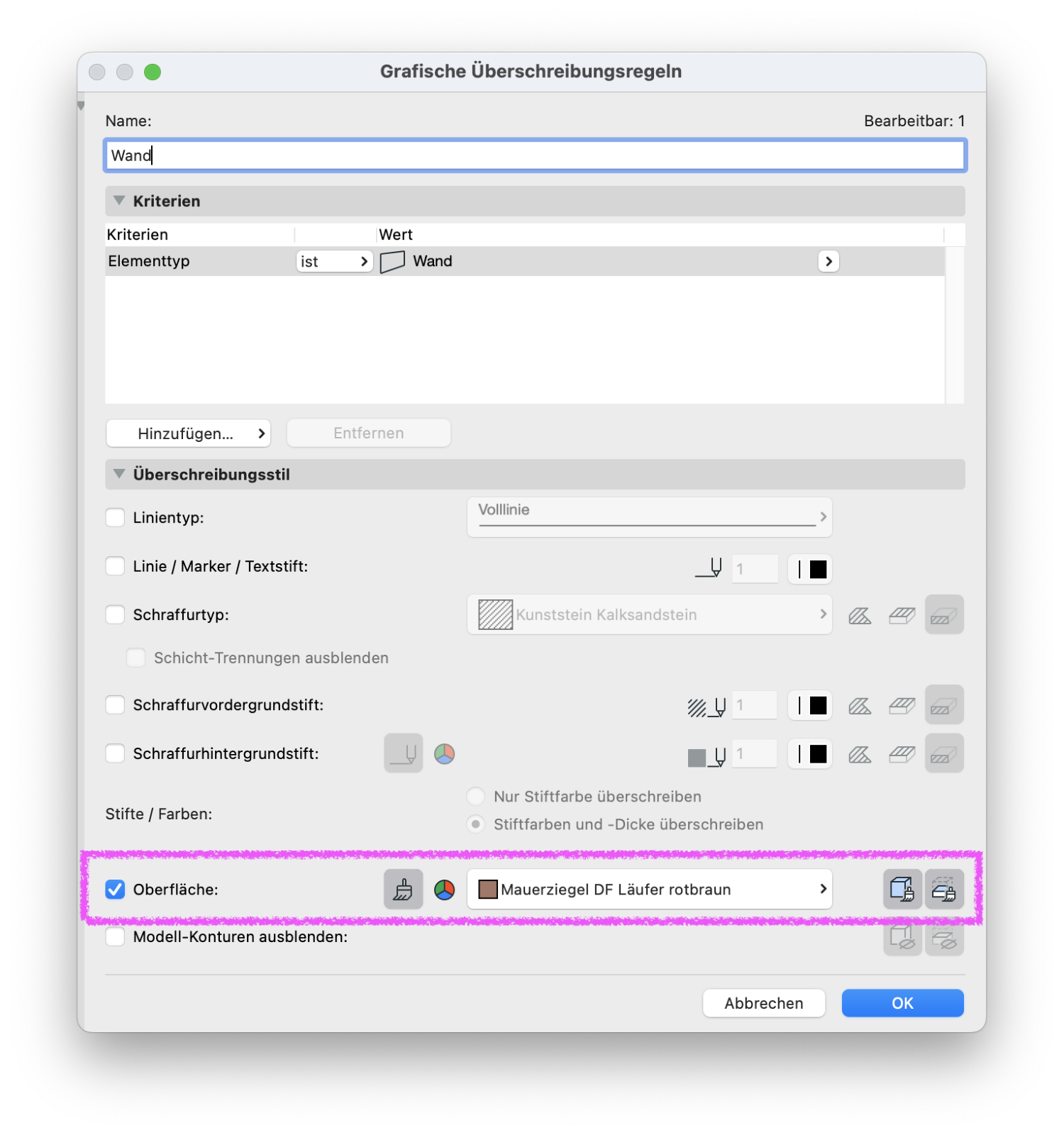Image resolution: width=1064 pixels, height=1135 pixels.
Task: Toggle Schicht-Trennungen ausblenden checkbox
Action: pyautogui.click(x=135, y=658)
